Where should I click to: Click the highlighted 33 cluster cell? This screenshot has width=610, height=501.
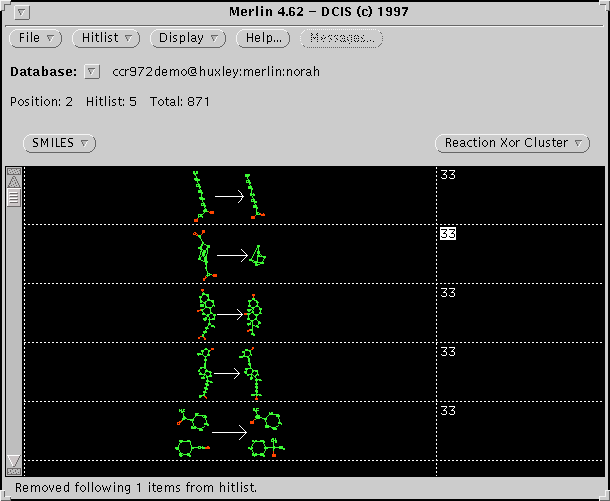448,234
